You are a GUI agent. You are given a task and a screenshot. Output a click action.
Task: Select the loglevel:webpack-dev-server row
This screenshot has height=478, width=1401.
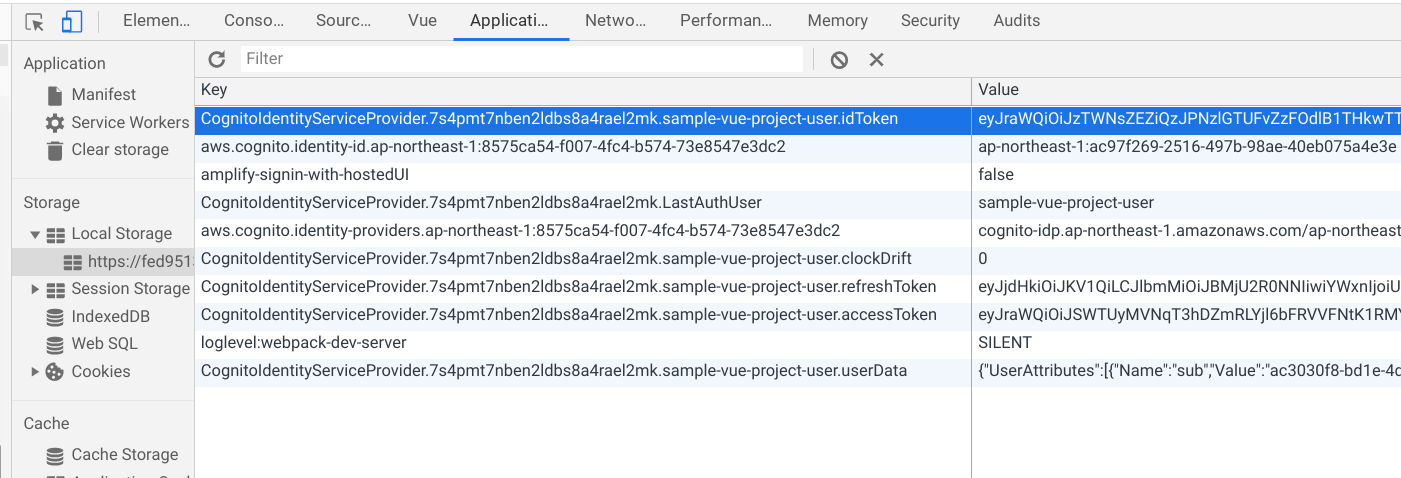(303, 343)
